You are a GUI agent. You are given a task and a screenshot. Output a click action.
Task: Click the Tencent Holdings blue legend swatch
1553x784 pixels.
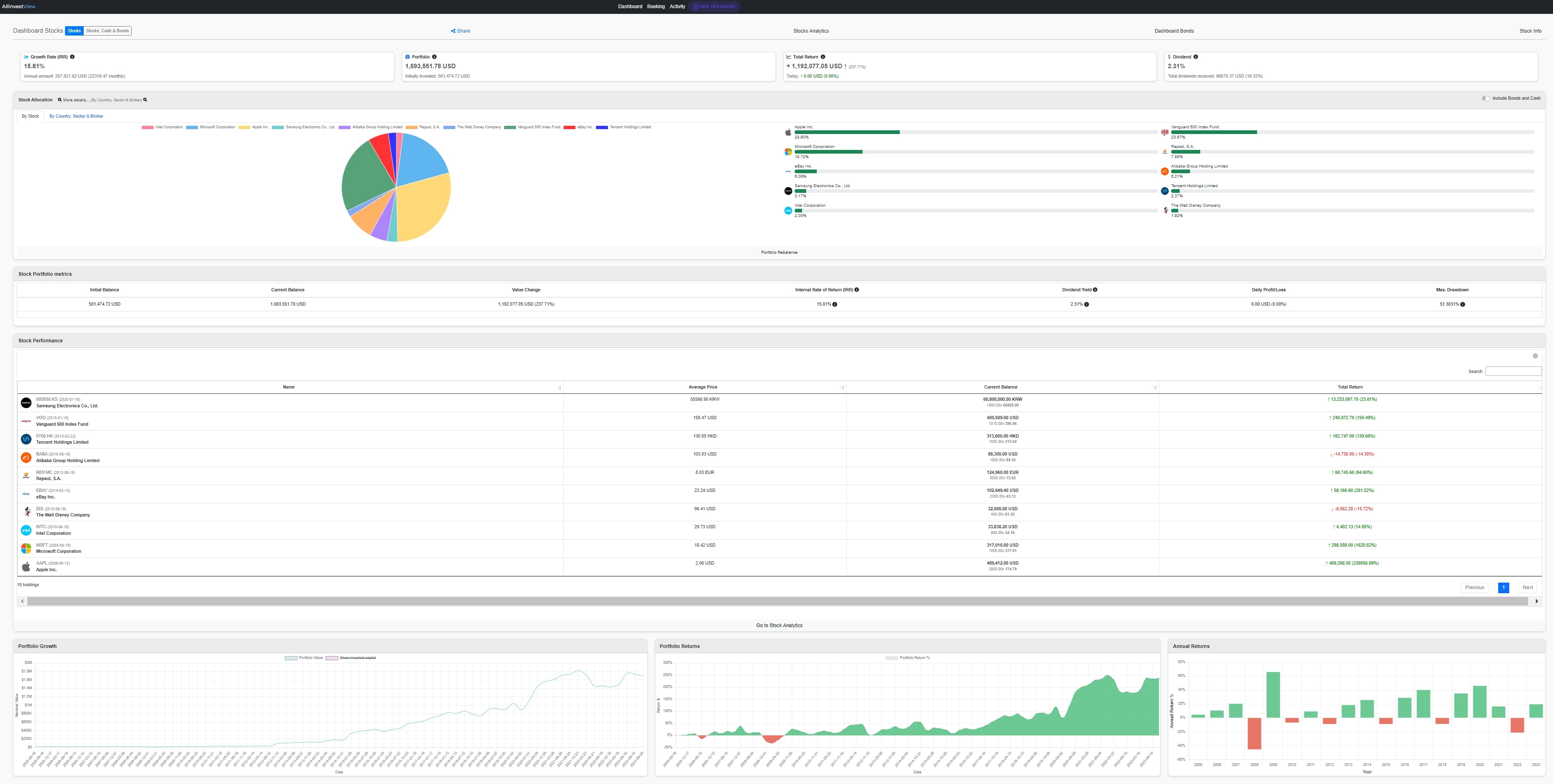pyautogui.click(x=602, y=127)
